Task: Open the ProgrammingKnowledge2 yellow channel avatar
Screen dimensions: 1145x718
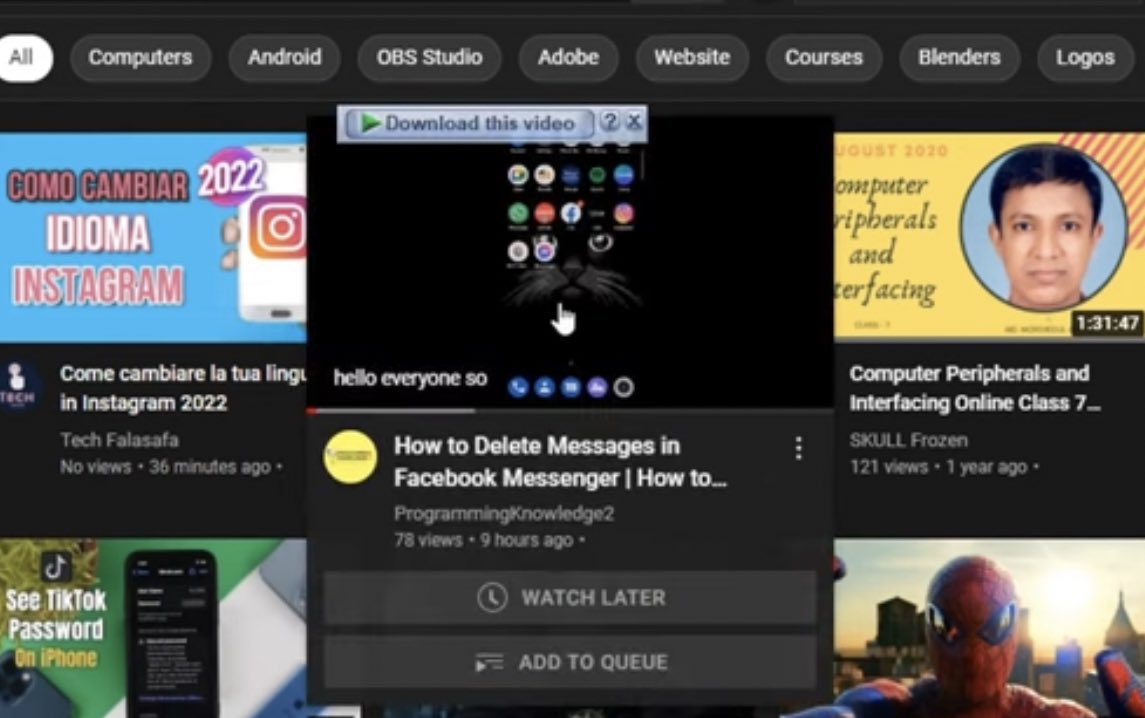Action: click(351, 457)
